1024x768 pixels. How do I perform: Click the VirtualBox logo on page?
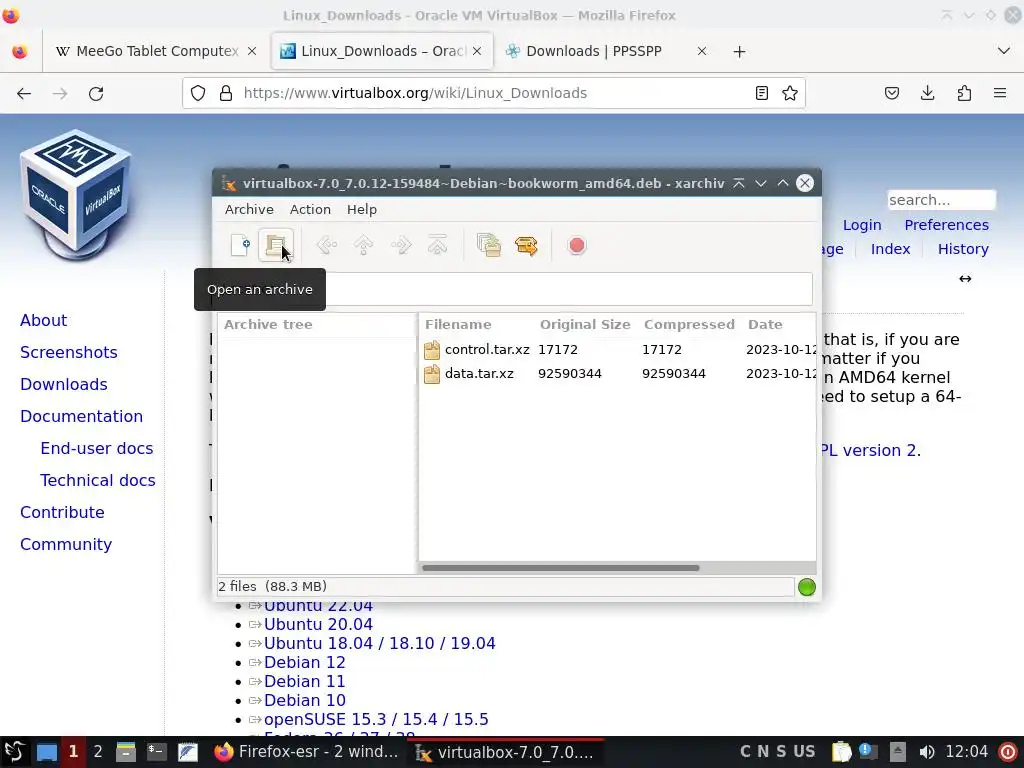(x=76, y=194)
